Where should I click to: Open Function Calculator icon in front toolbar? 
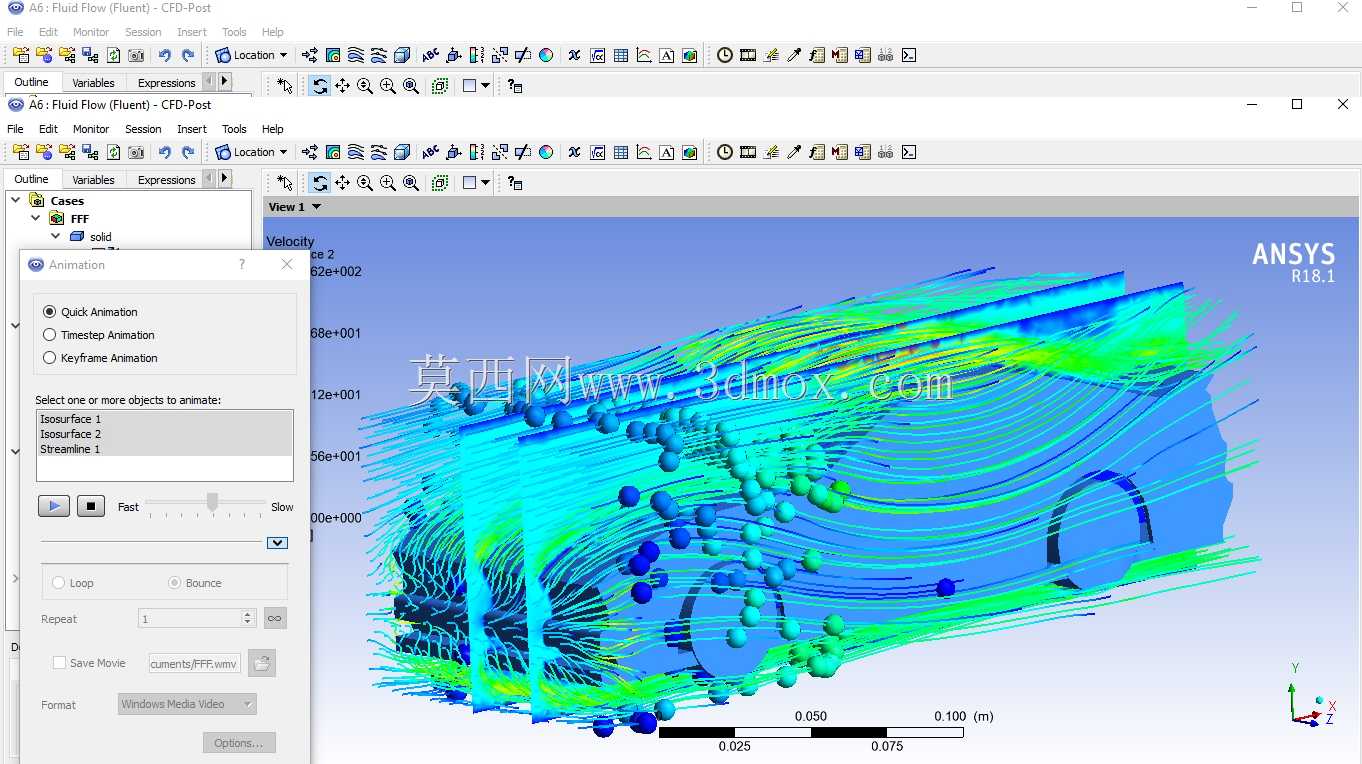tap(817, 152)
